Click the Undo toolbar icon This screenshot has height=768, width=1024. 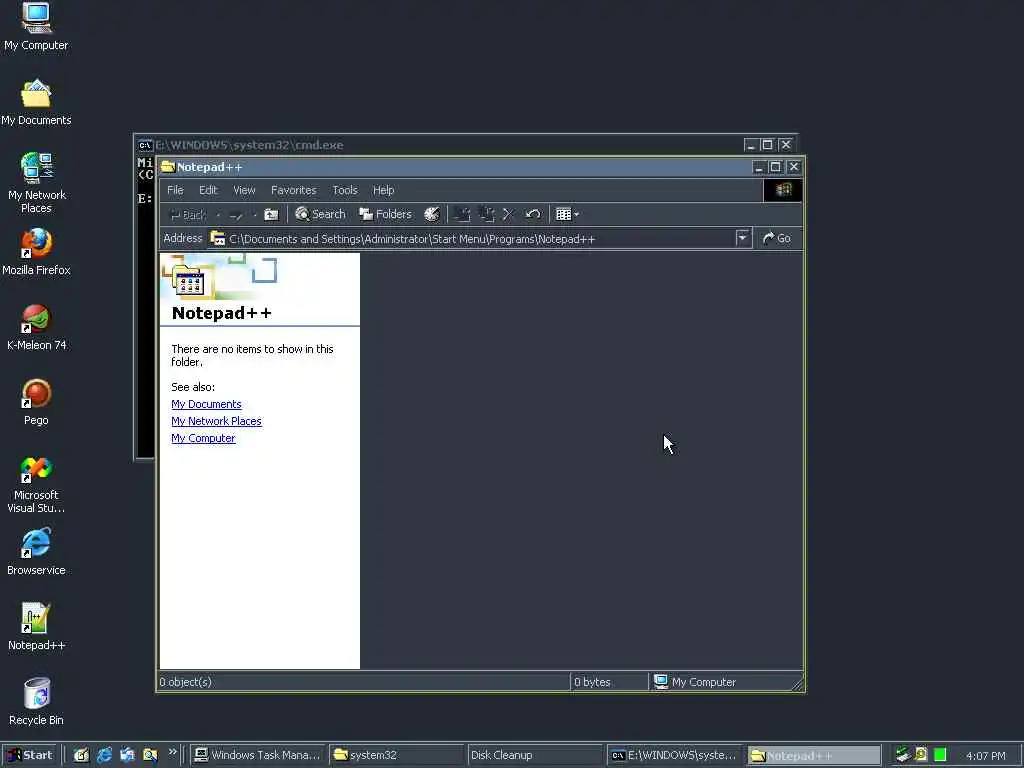coord(533,214)
